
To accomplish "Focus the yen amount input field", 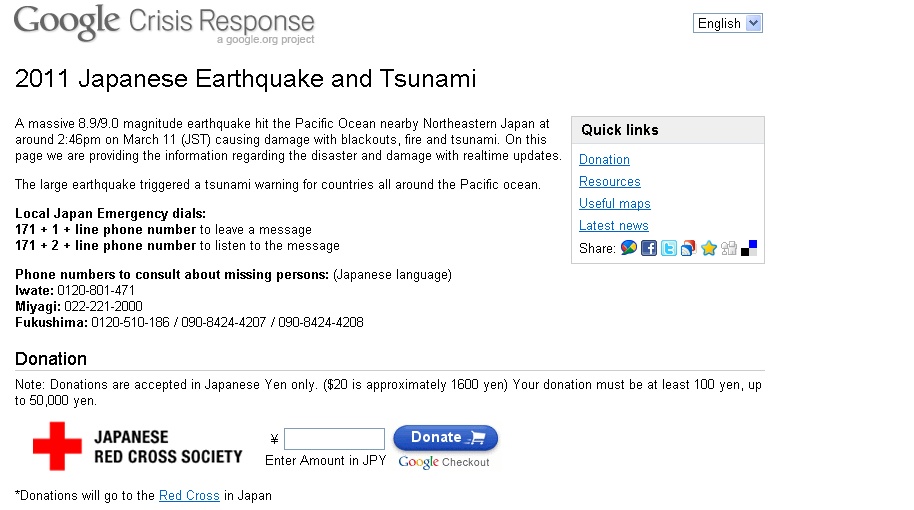I will [334, 439].
